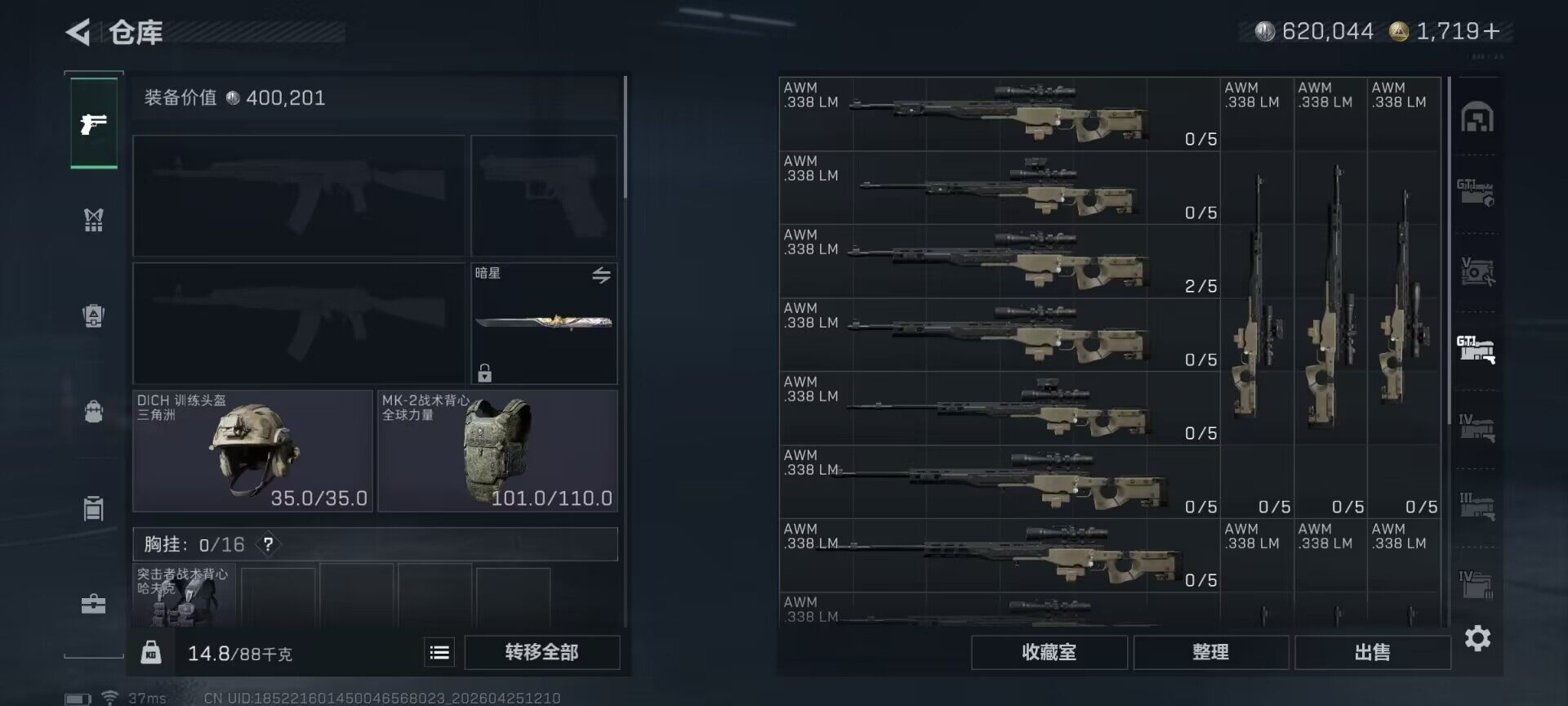
Task: Open storage settings gear icon
Action: point(1477,638)
